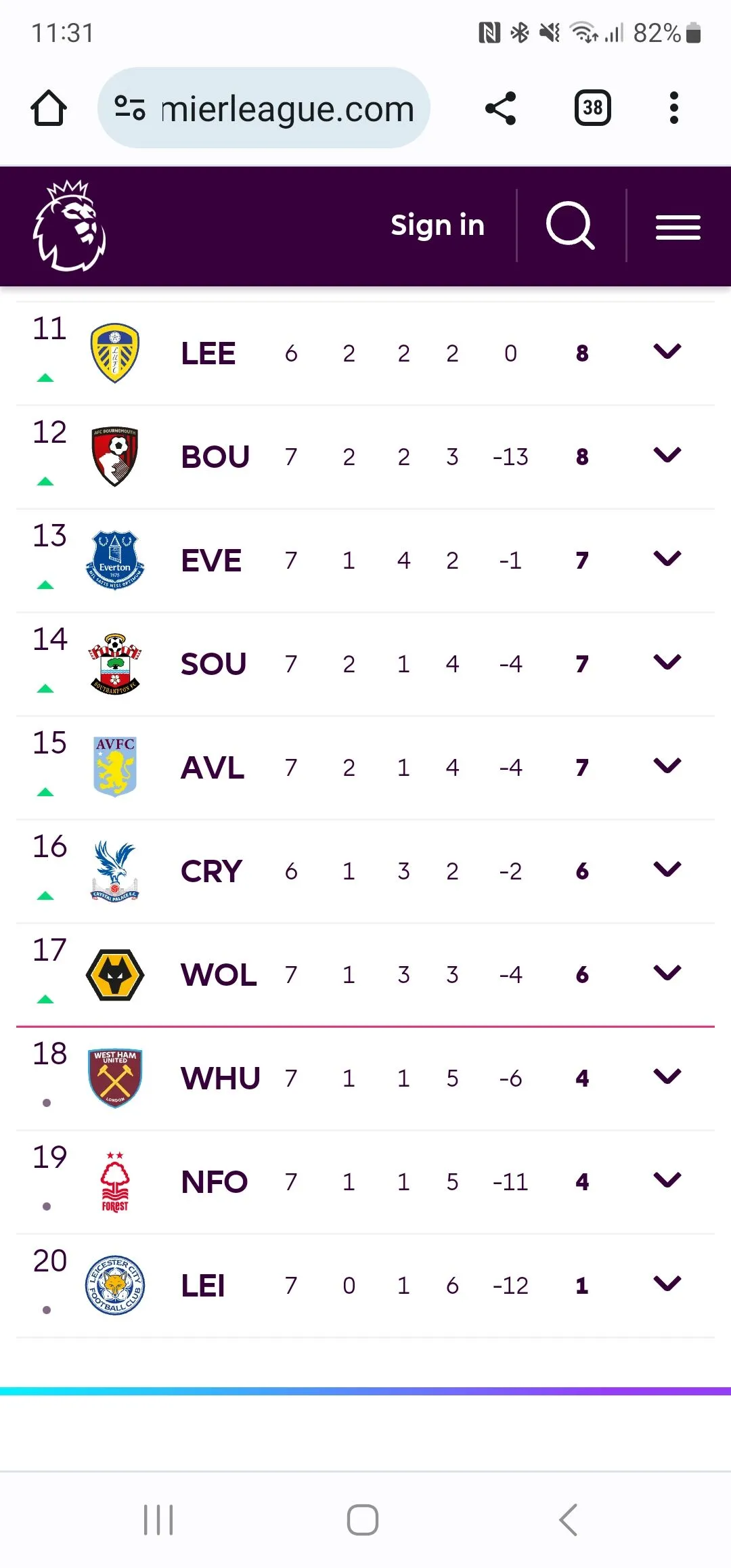This screenshot has width=731, height=1568.
Task: Tap the Premier League lion logo
Action: 70,225
